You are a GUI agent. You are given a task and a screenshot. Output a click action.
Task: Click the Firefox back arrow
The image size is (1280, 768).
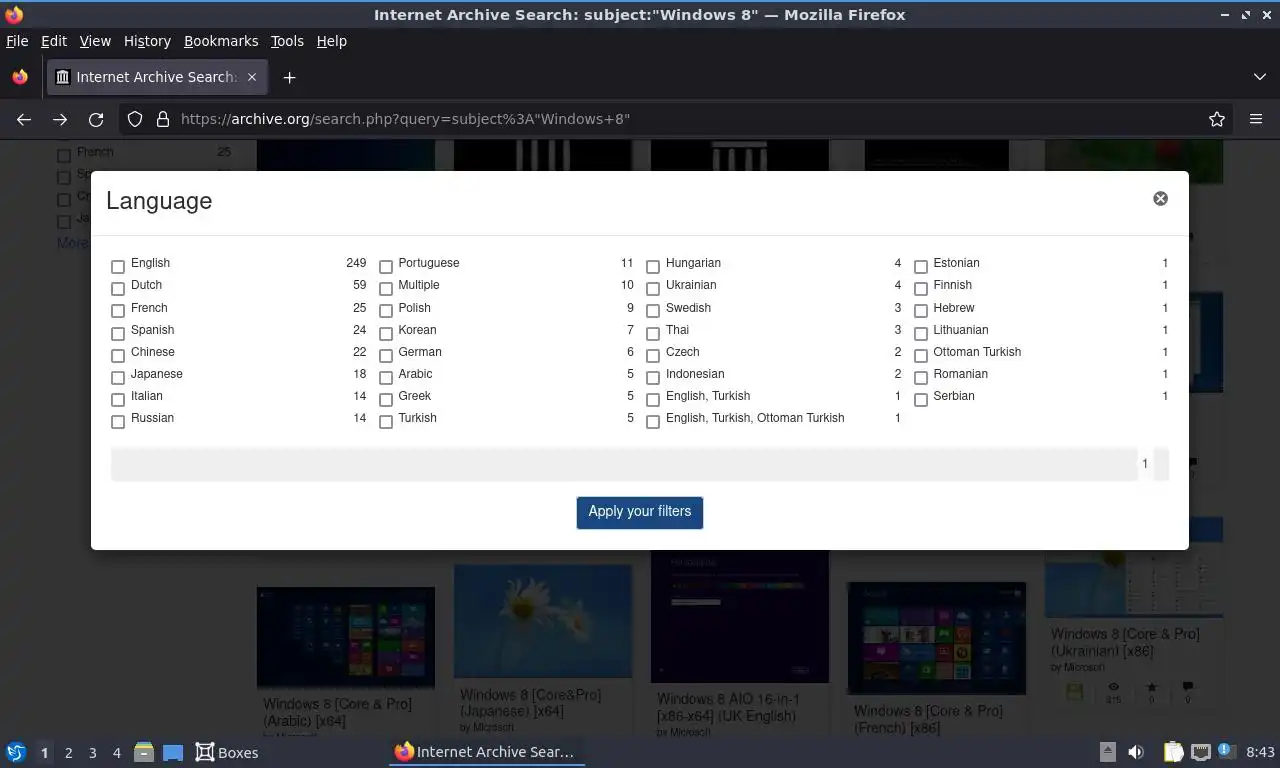24,119
